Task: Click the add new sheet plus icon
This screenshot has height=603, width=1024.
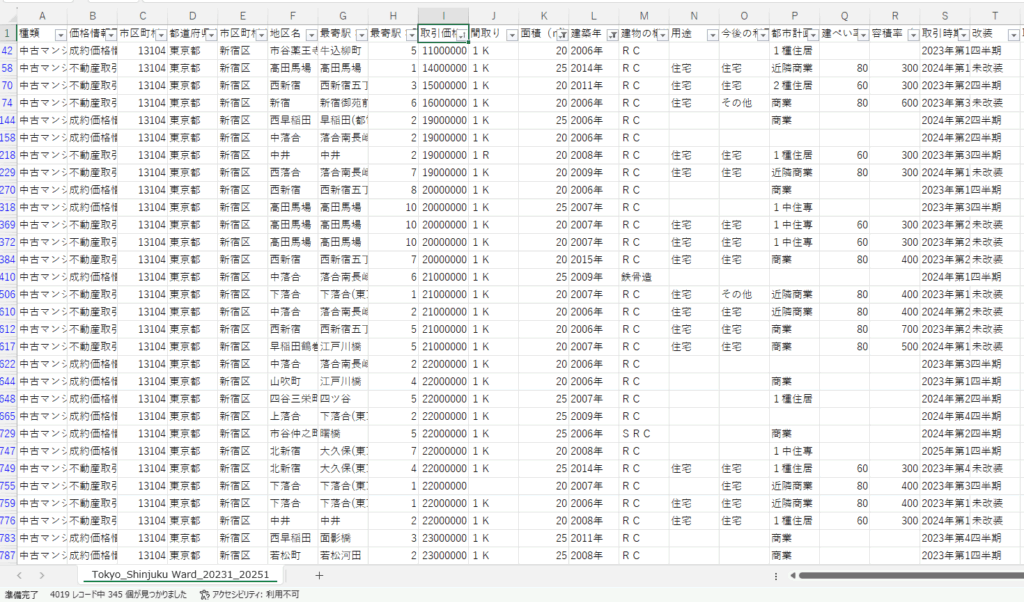Action: (319, 575)
